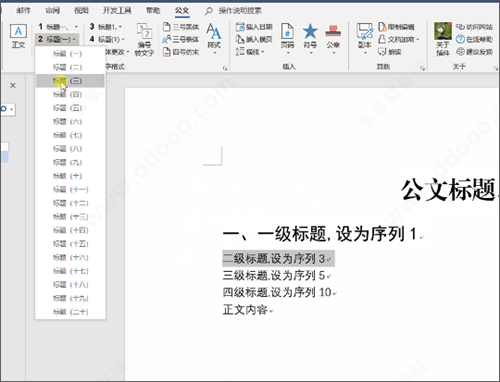Click 在线帮助 online help
Viewport: 500px width, 382px height.
474,40
